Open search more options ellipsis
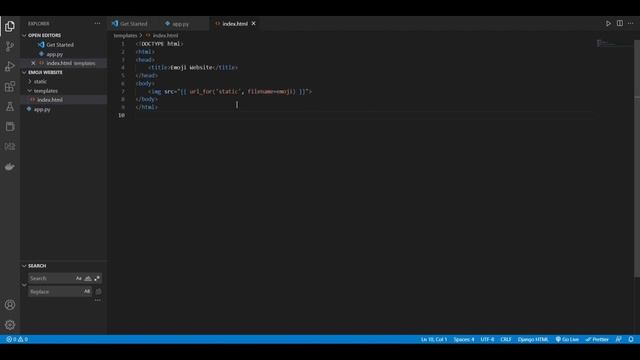Viewport: 640px width, 360px height. (x=98, y=300)
